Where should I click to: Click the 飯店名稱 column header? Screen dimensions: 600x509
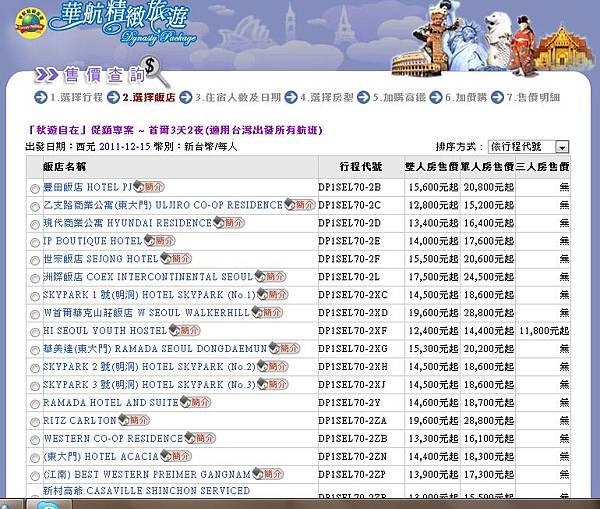click(65, 166)
